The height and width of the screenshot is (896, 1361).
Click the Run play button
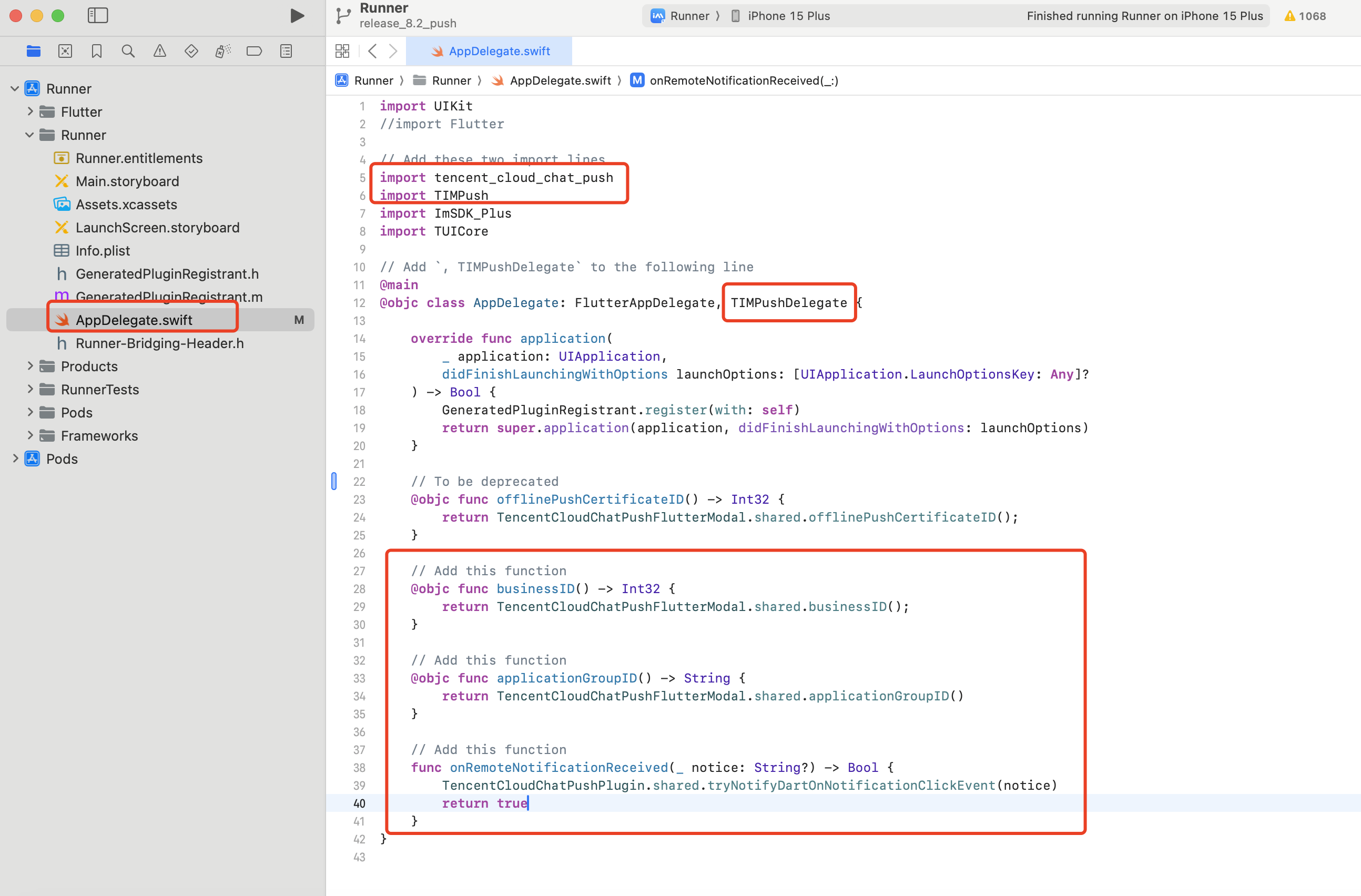pos(296,15)
